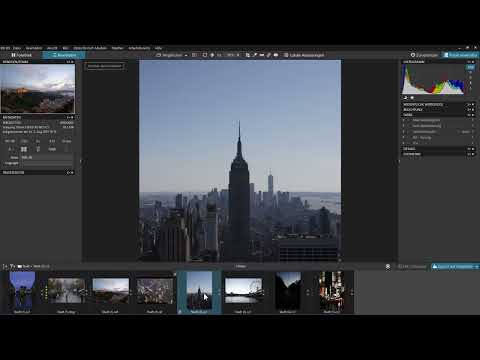Image resolution: width=480 pixels, height=360 pixels.
Task: Switch to the blue Bearbeiten tab
Action: click(64, 55)
